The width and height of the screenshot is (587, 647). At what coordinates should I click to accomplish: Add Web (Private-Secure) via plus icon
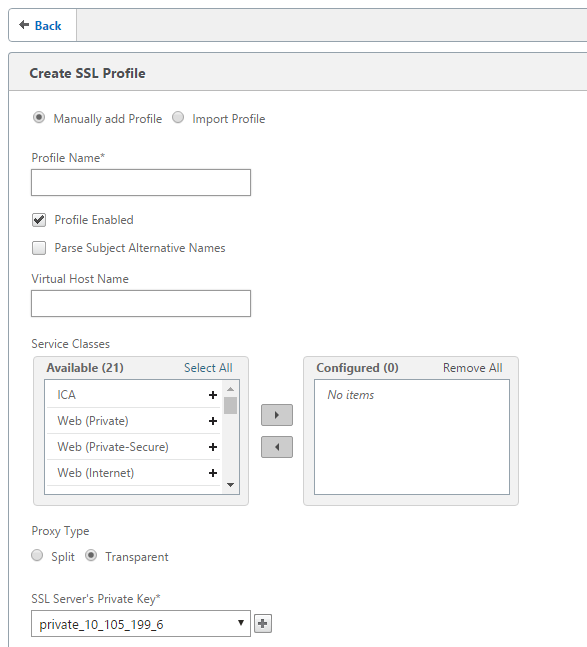(213, 447)
